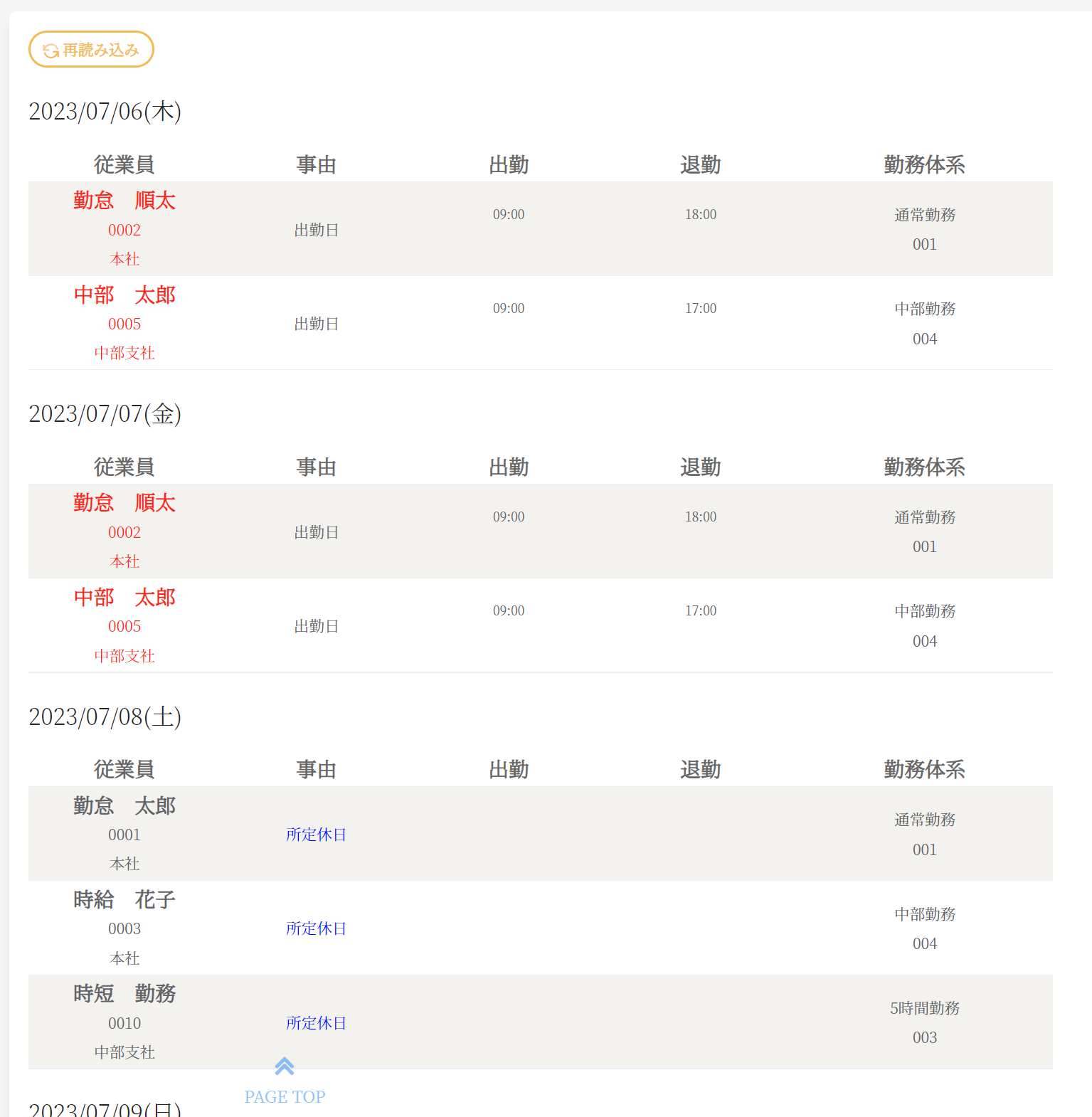Click employee name 勤怠 太郎 on 07/08

pos(124,806)
